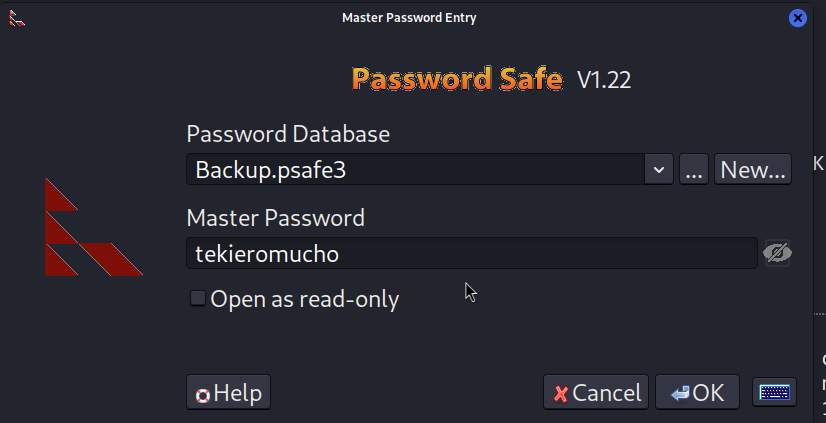Click the Backup.psafe3 combo box field
Screen dimensions: 826x423
(x=415, y=170)
